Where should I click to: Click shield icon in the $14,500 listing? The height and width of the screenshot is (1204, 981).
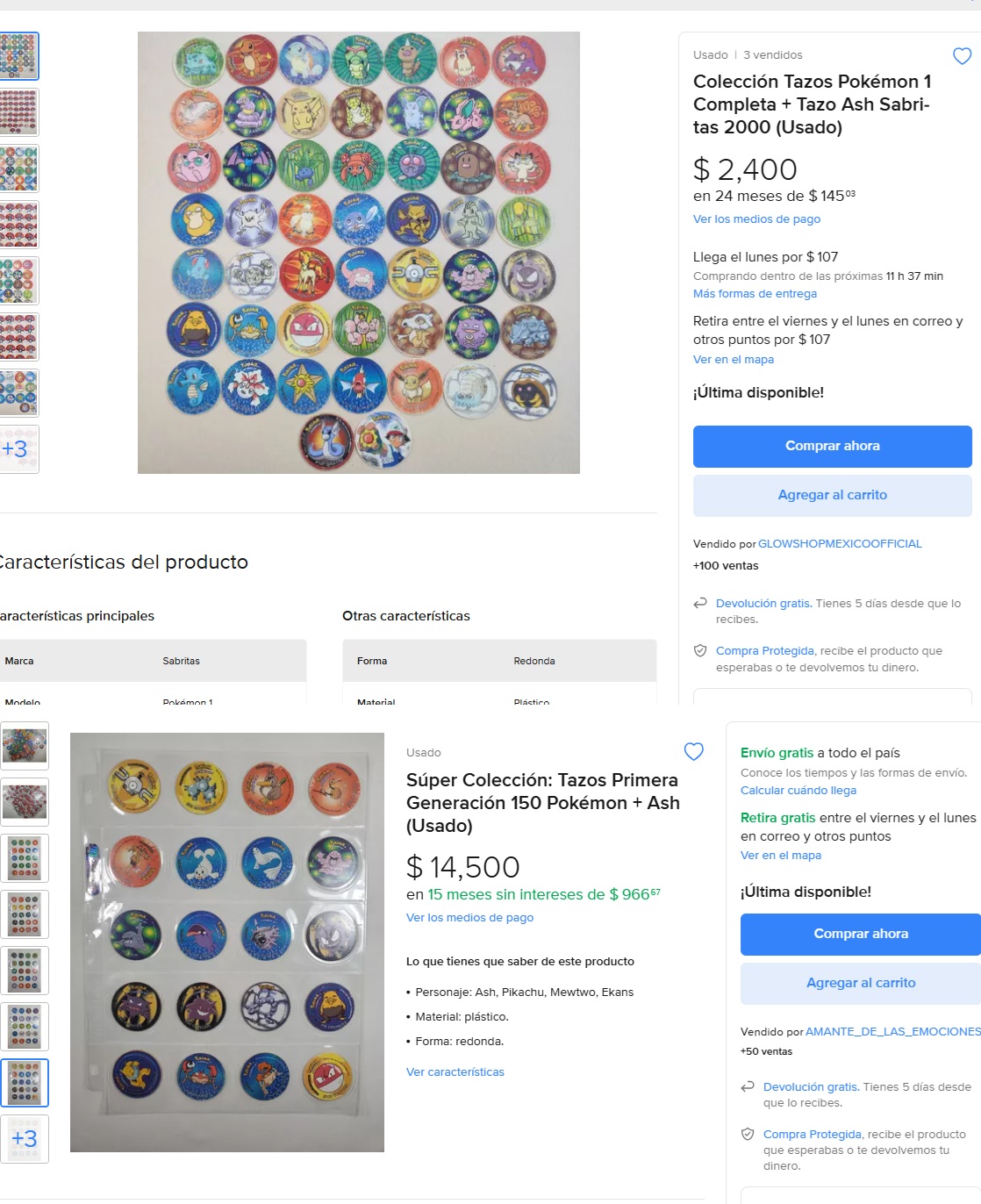click(x=748, y=1134)
